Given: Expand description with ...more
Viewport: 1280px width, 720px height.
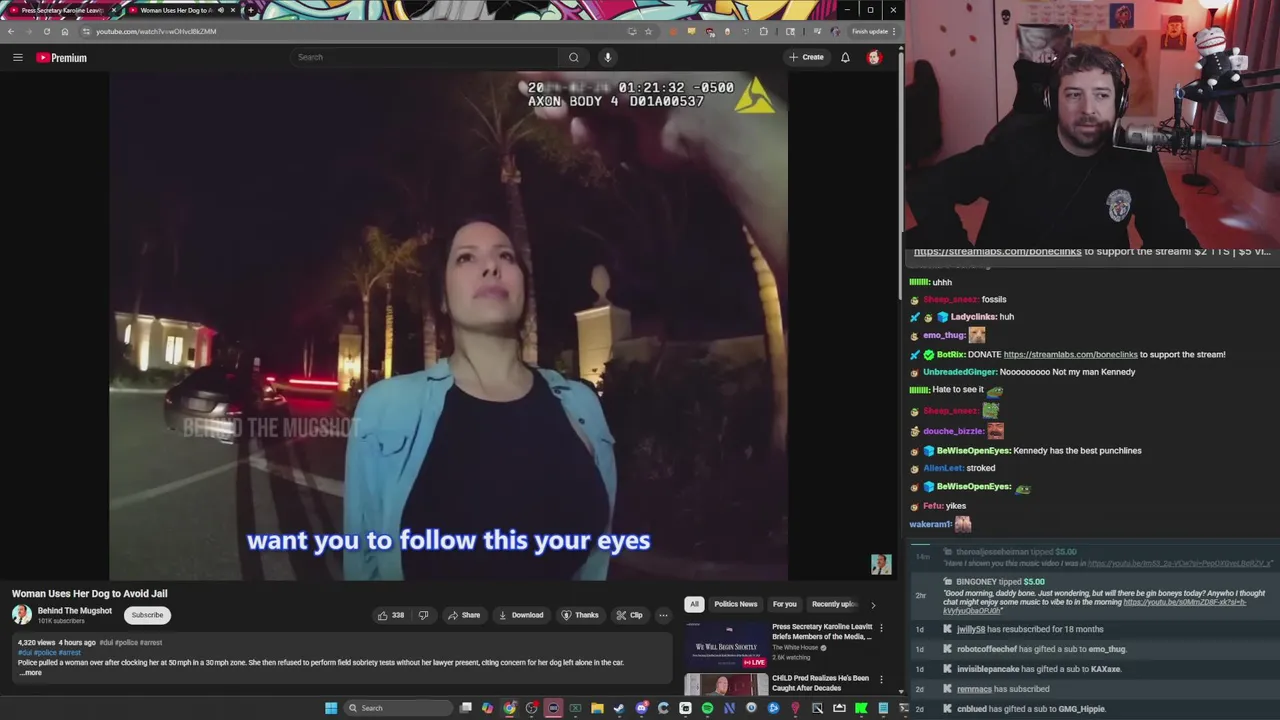Looking at the screenshot, I should click(x=30, y=673).
